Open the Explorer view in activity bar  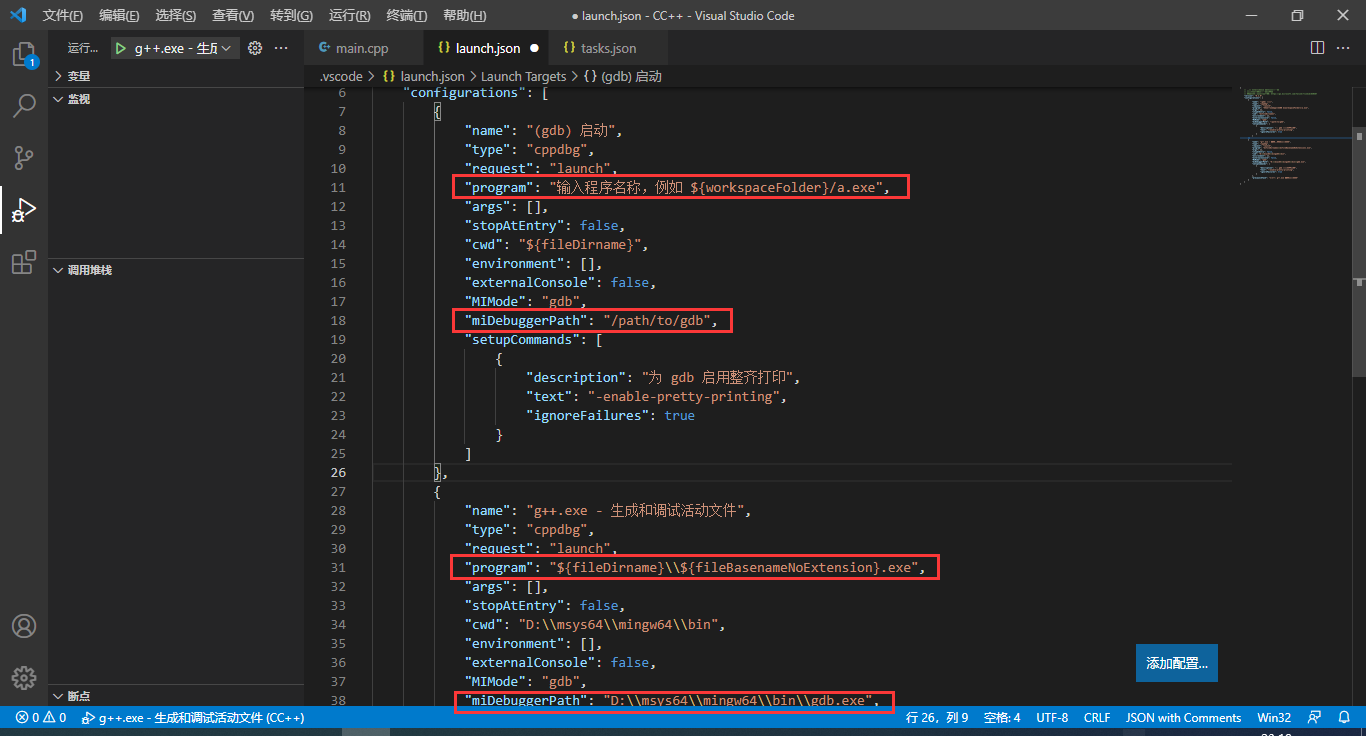24,55
